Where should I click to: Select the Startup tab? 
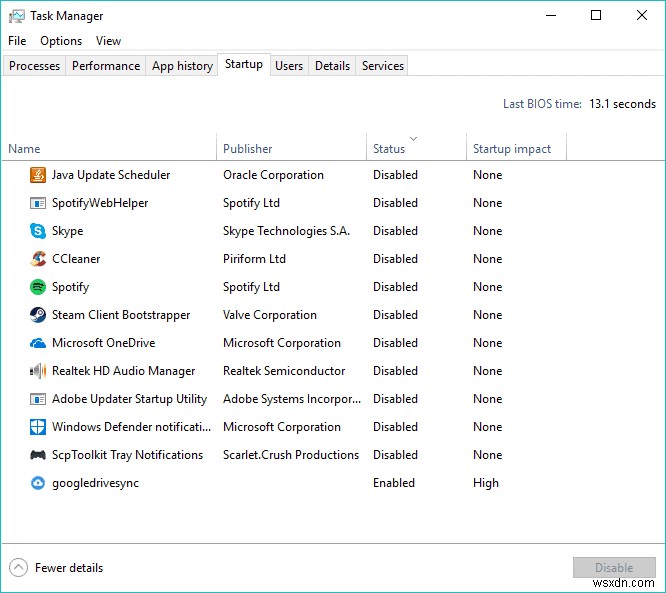(244, 64)
